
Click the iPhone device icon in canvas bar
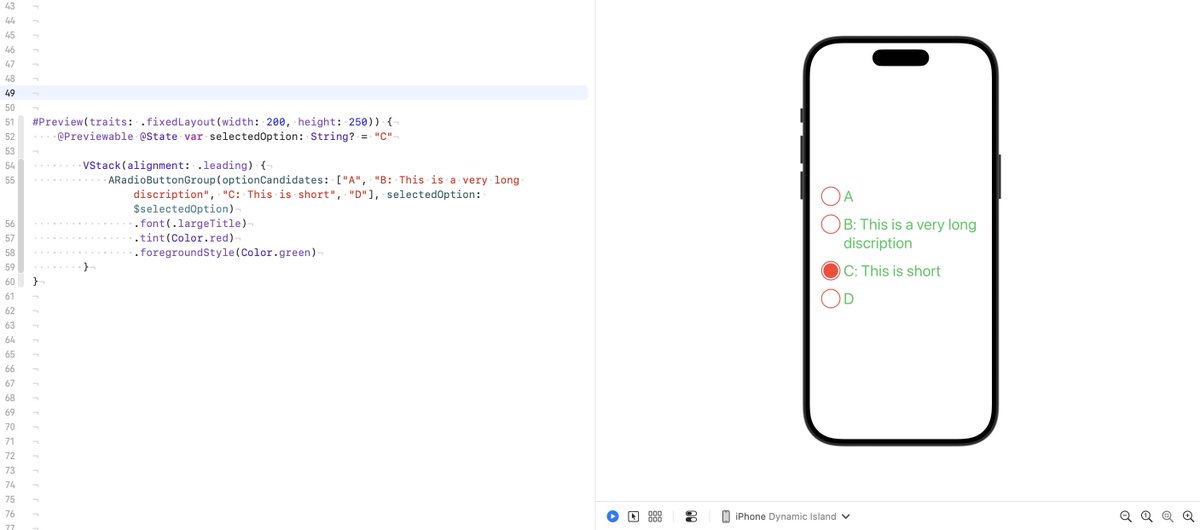(x=726, y=516)
